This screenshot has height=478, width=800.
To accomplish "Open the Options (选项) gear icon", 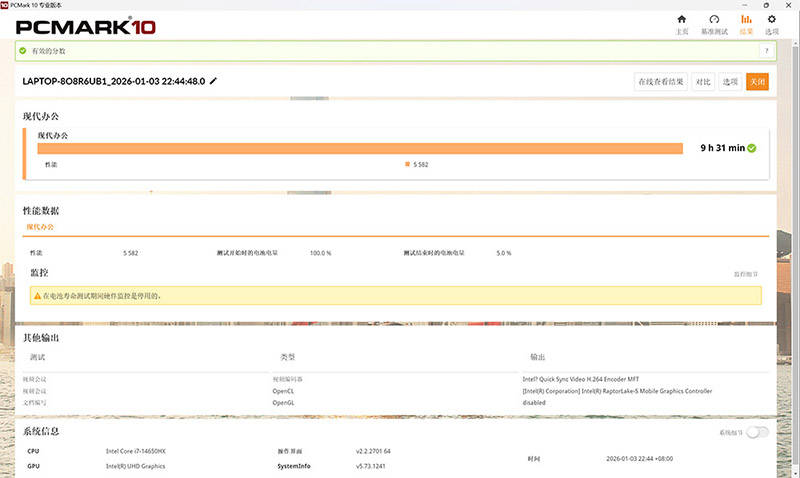I will pos(771,19).
